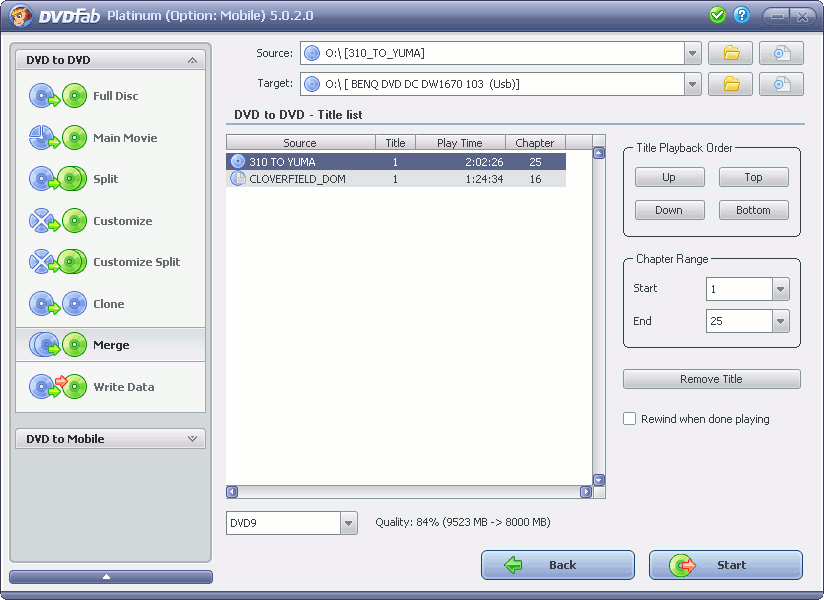Select Merge menu item label
This screenshot has height=600, width=824.
(x=111, y=345)
